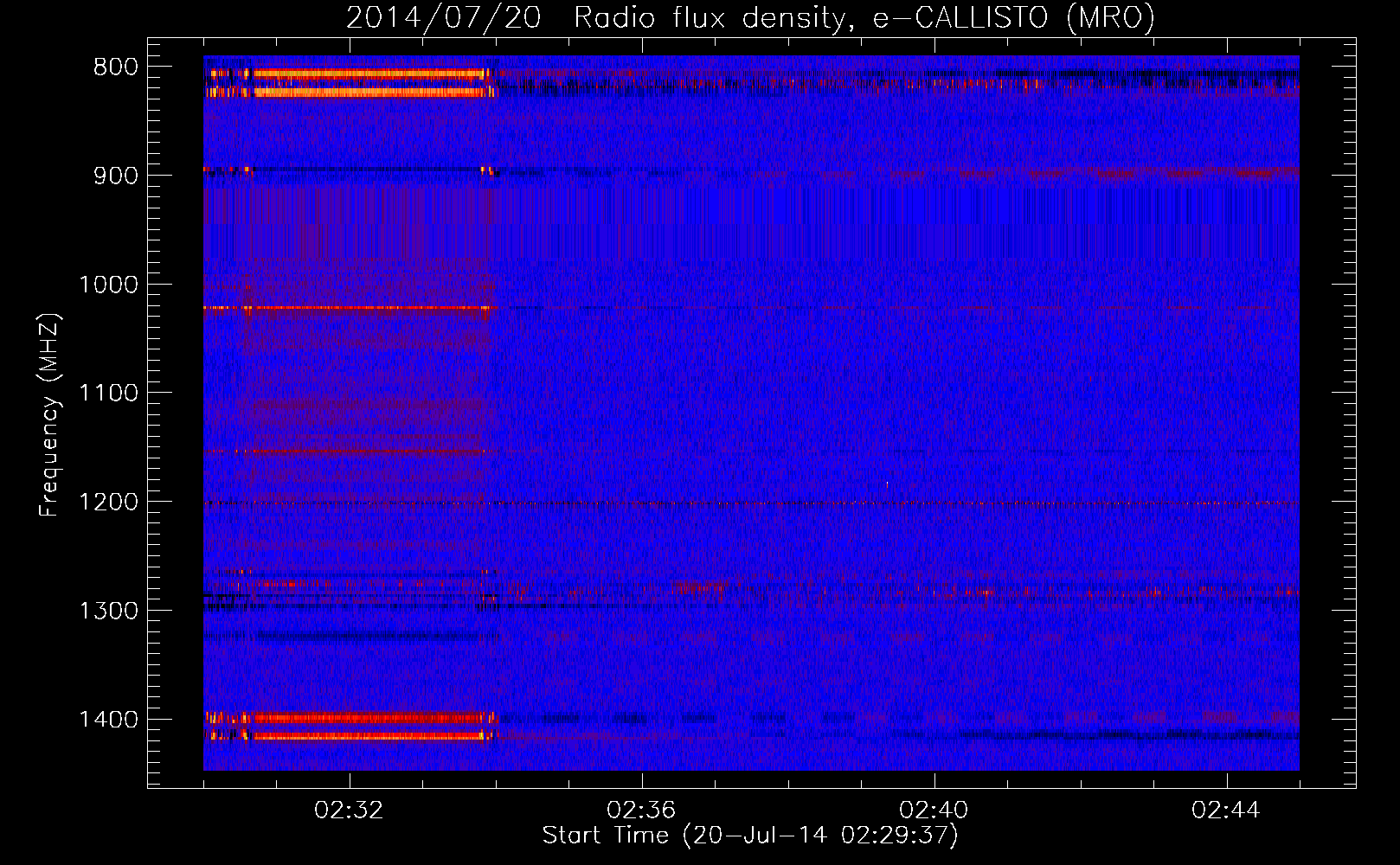Click the 900 frequency tick label
The image size is (1400, 865).
(x=116, y=176)
